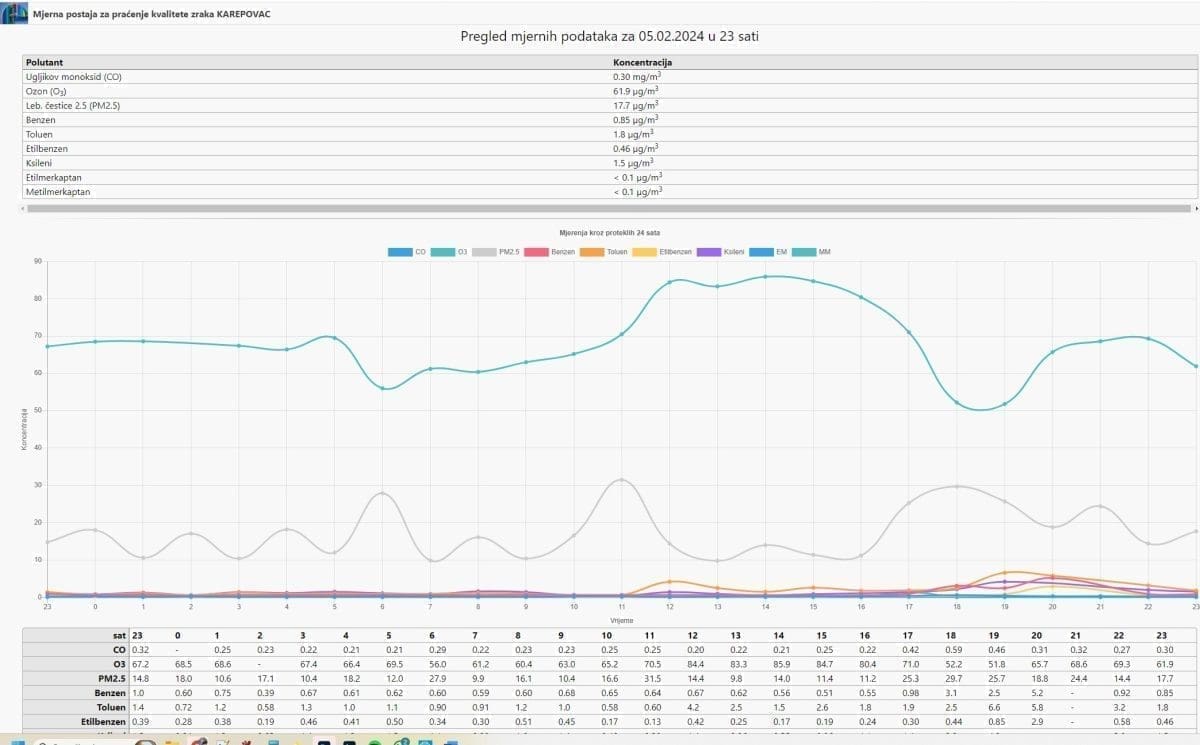Screen dimensions: 1200x745
Task: Click the Polutant column header
Action: [44, 62]
